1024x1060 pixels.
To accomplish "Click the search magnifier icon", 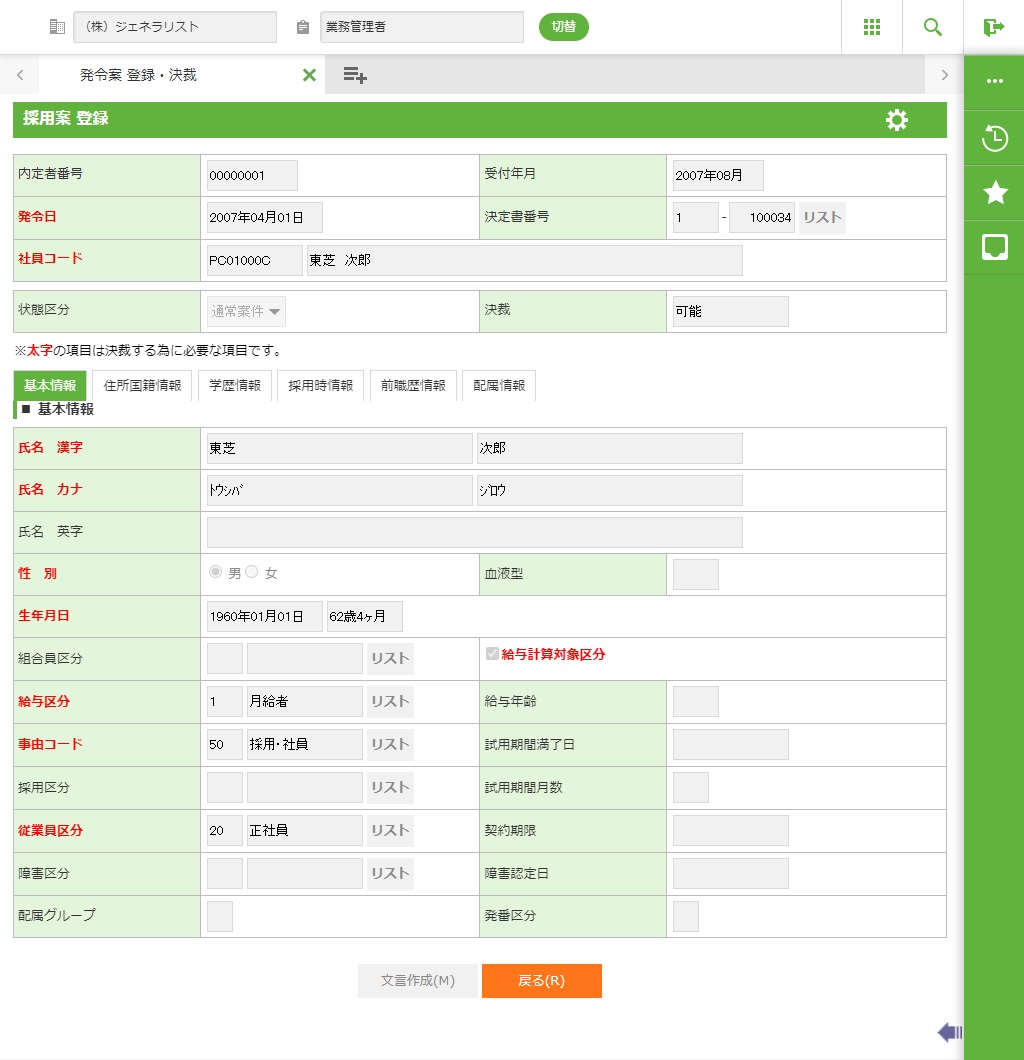I will click(x=933, y=27).
